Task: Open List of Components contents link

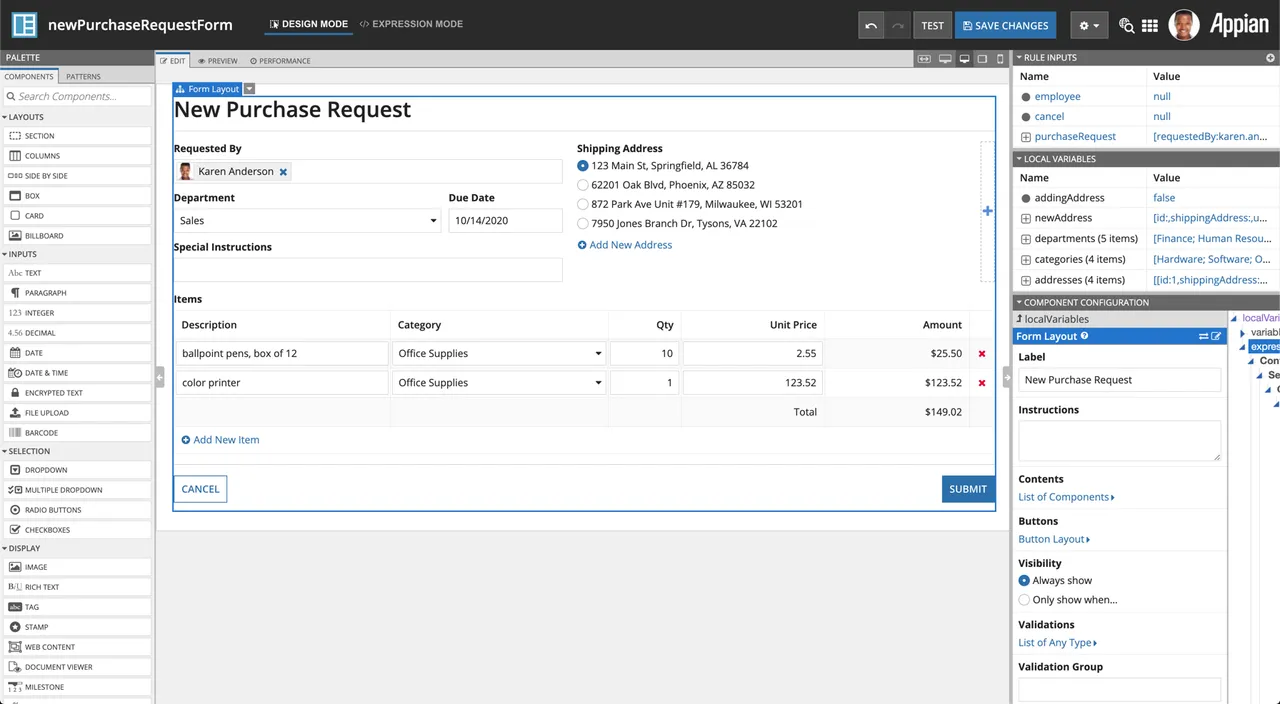Action: [1066, 497]
